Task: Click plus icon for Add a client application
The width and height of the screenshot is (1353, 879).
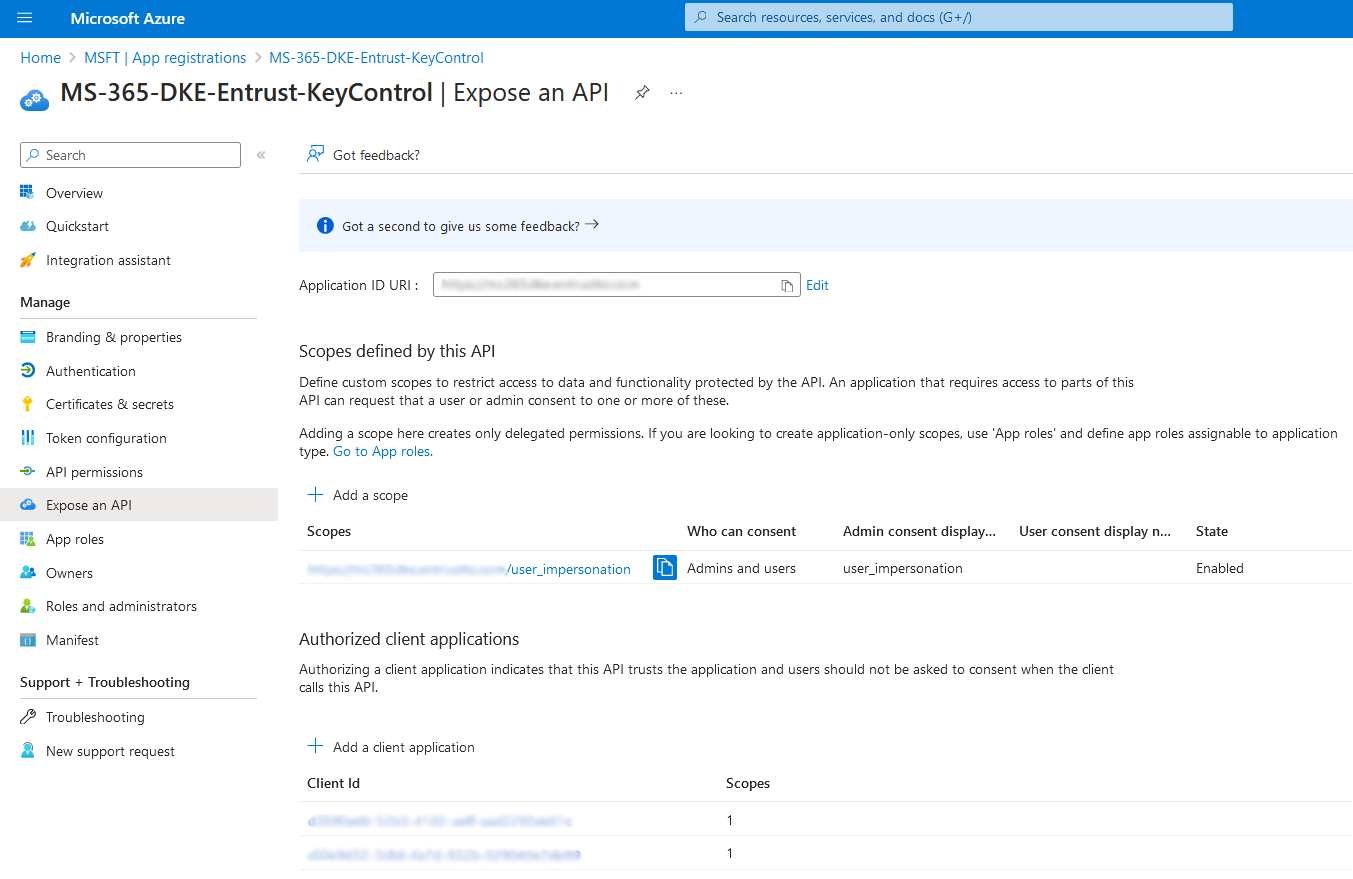Action: point(315,747)
